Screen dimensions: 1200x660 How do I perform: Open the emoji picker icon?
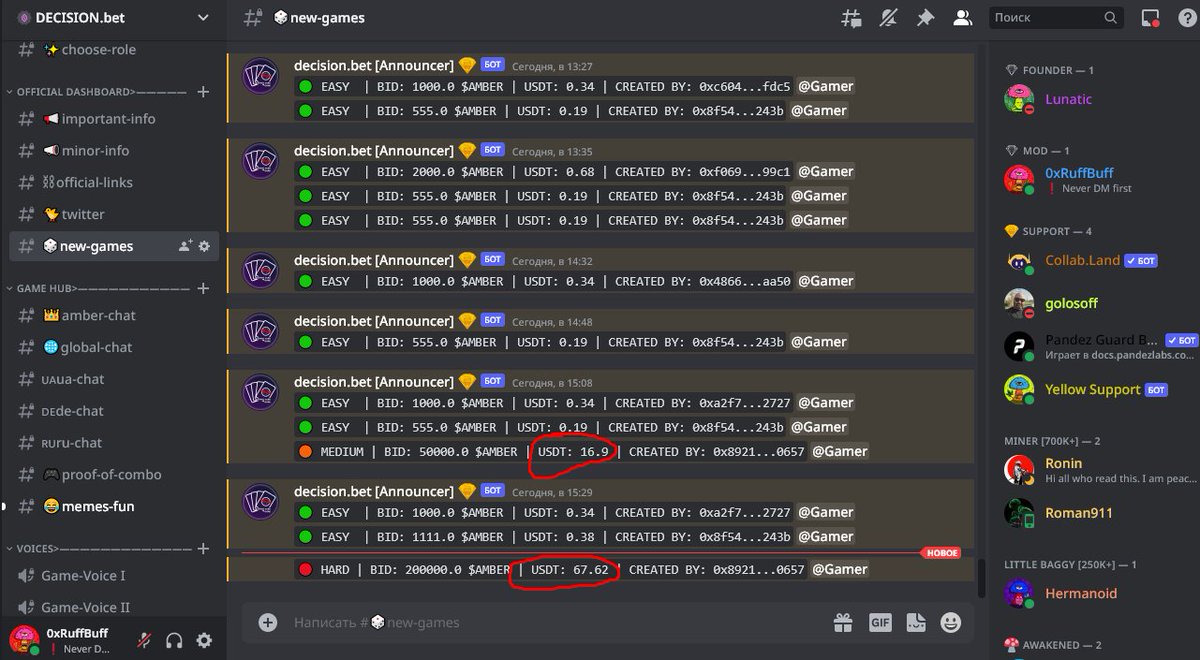(951, 622)
